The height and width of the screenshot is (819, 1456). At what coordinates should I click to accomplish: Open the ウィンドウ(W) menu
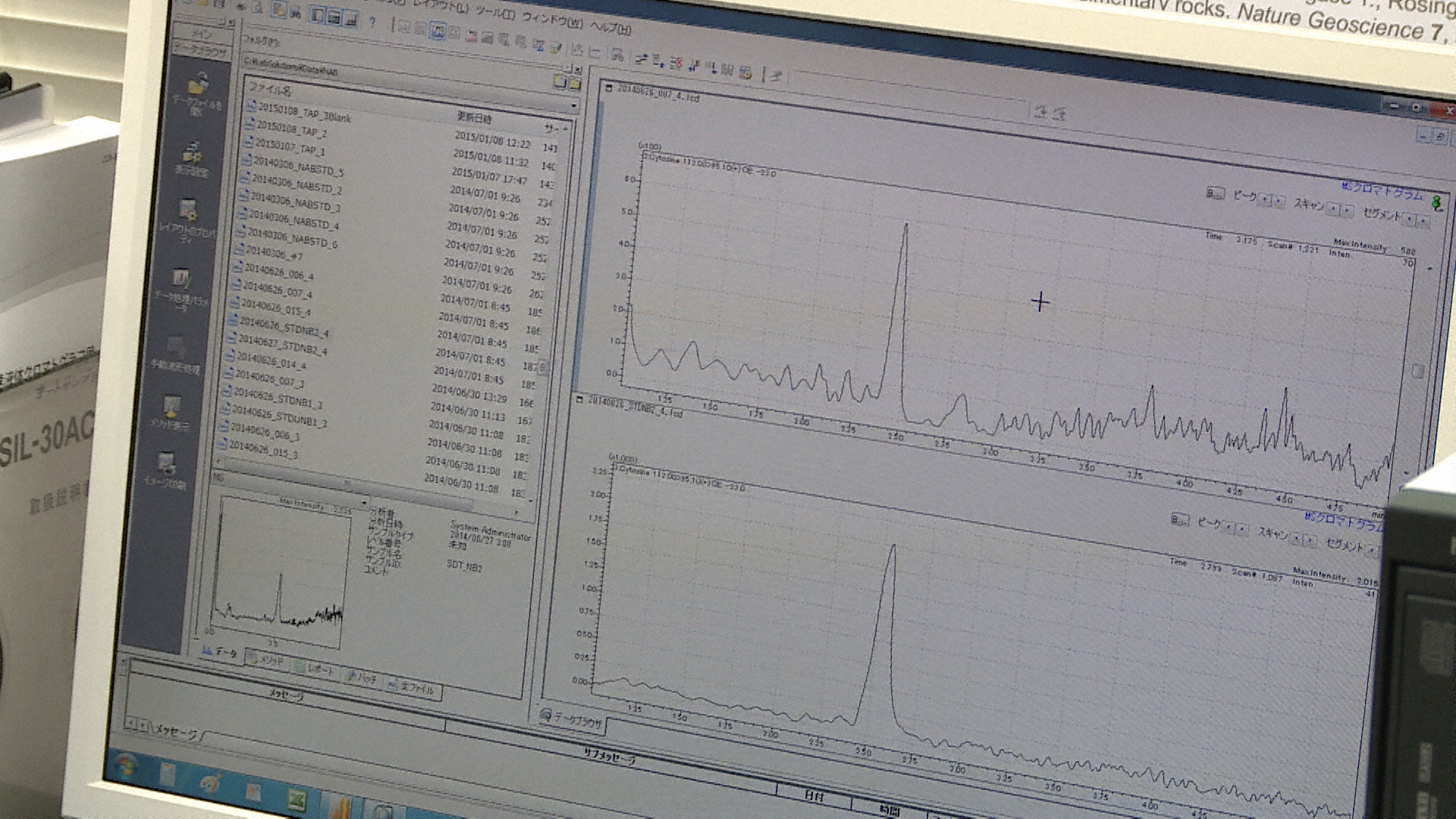coord(553,20)
